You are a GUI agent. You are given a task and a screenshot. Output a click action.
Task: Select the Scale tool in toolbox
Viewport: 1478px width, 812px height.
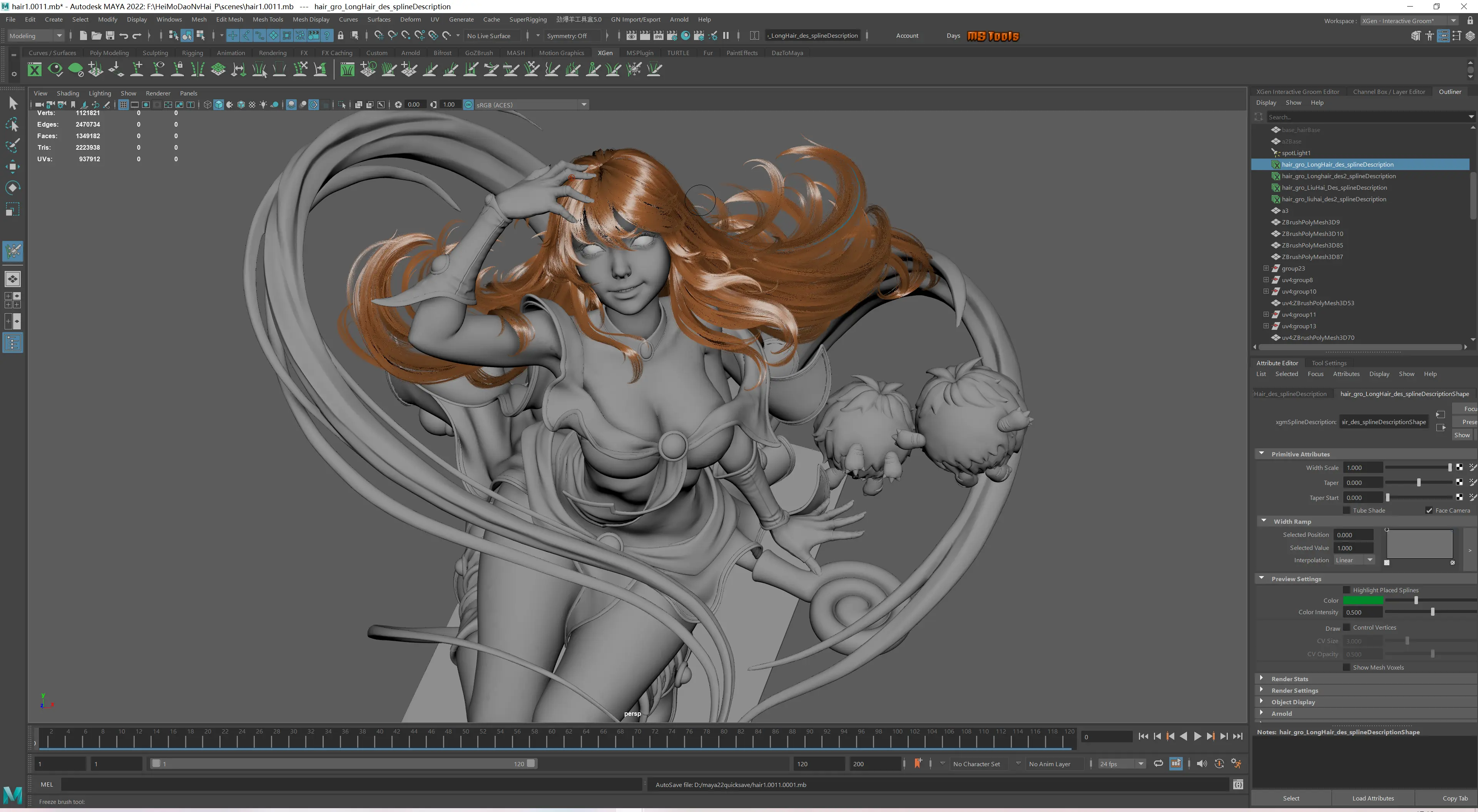(13, 209)
